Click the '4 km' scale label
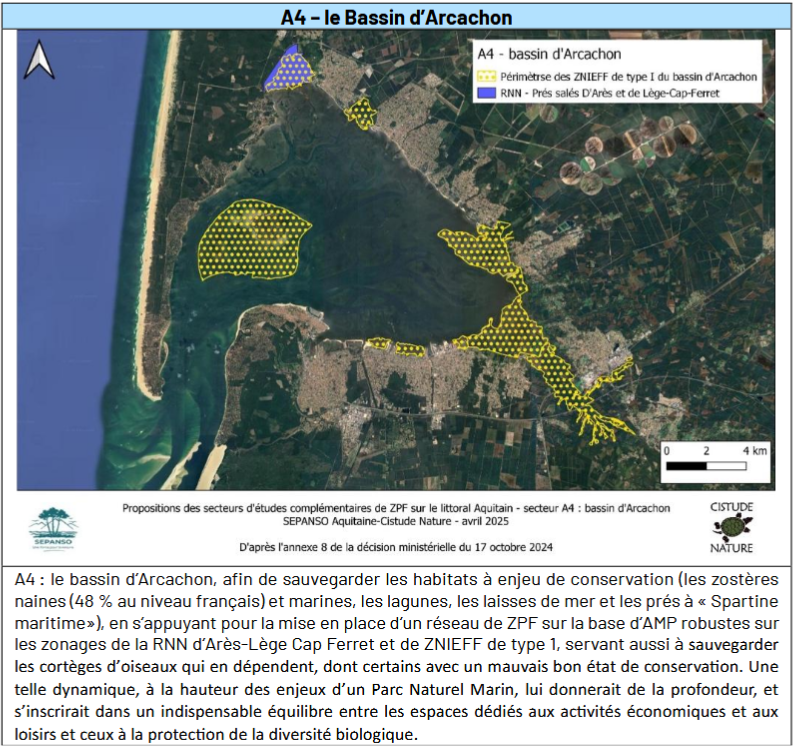The width and height of the screenshot is (796, 747). click(x=755, y=450)
